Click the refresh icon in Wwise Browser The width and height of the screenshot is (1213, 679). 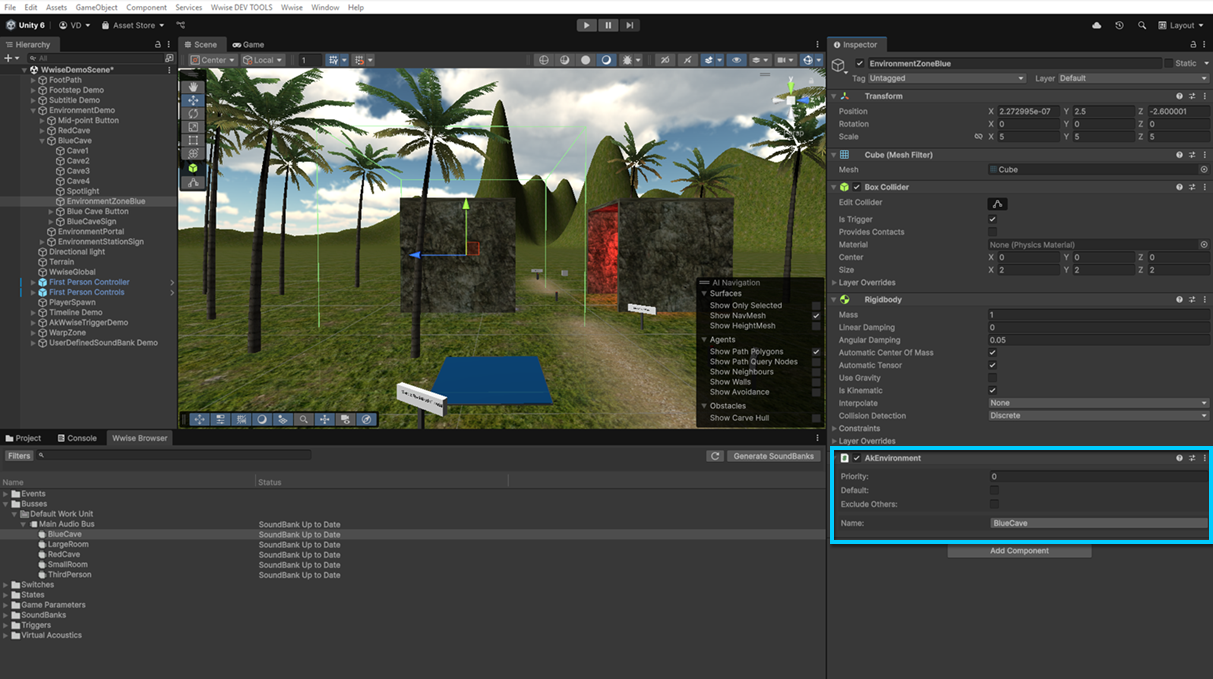click(x=714, y=456)
